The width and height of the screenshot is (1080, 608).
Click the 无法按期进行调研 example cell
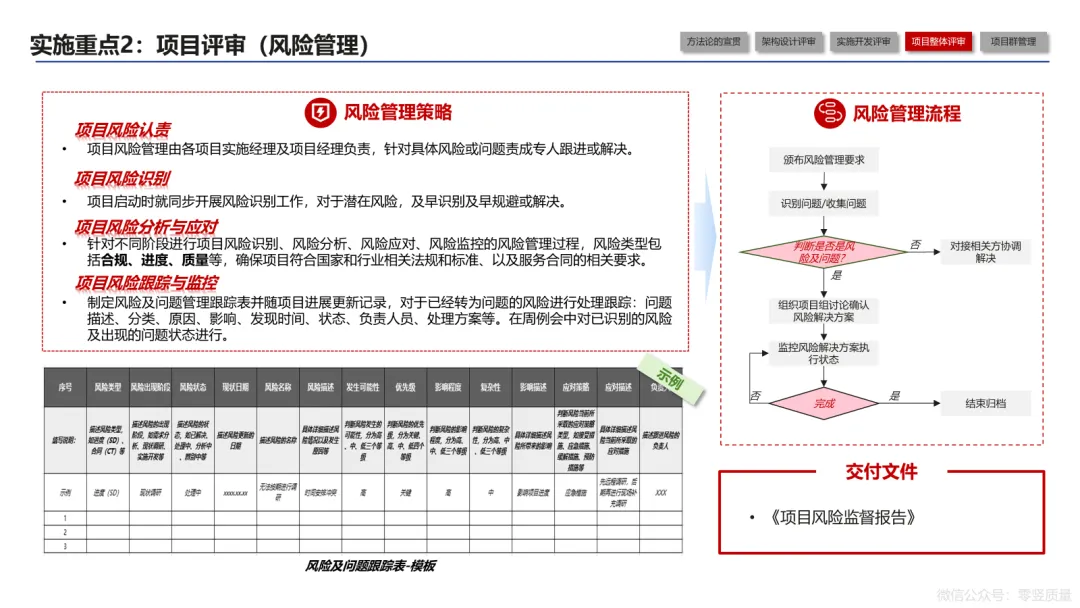pos(278,492)
